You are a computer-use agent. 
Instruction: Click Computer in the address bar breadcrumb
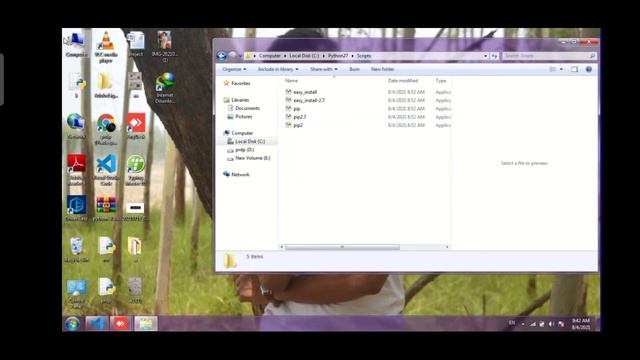point(269,56)
